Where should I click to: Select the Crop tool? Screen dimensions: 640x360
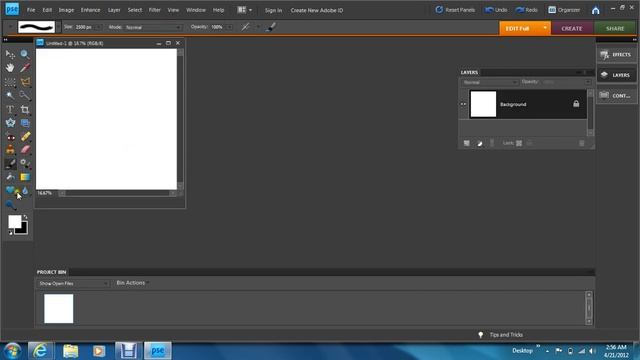(x=25, y=109)
